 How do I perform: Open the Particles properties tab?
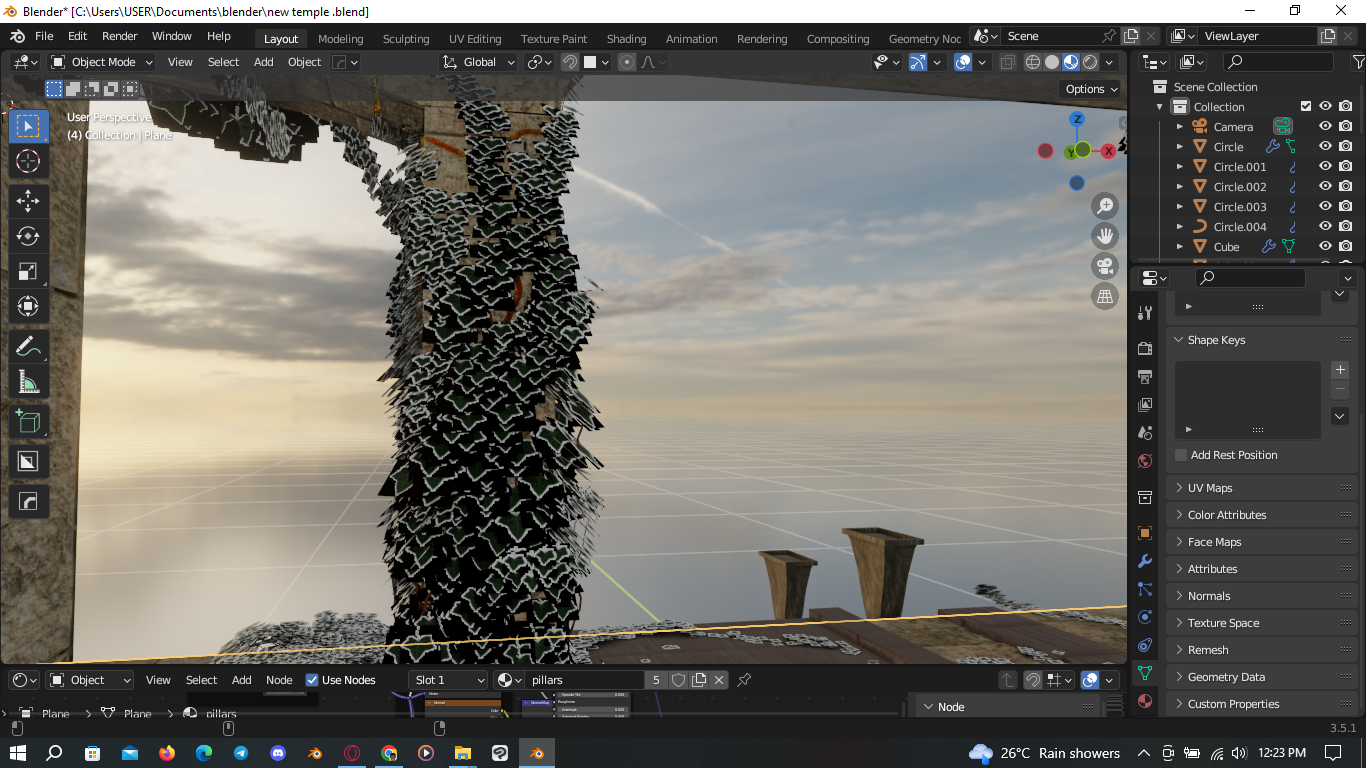[x=1145, y=589]
